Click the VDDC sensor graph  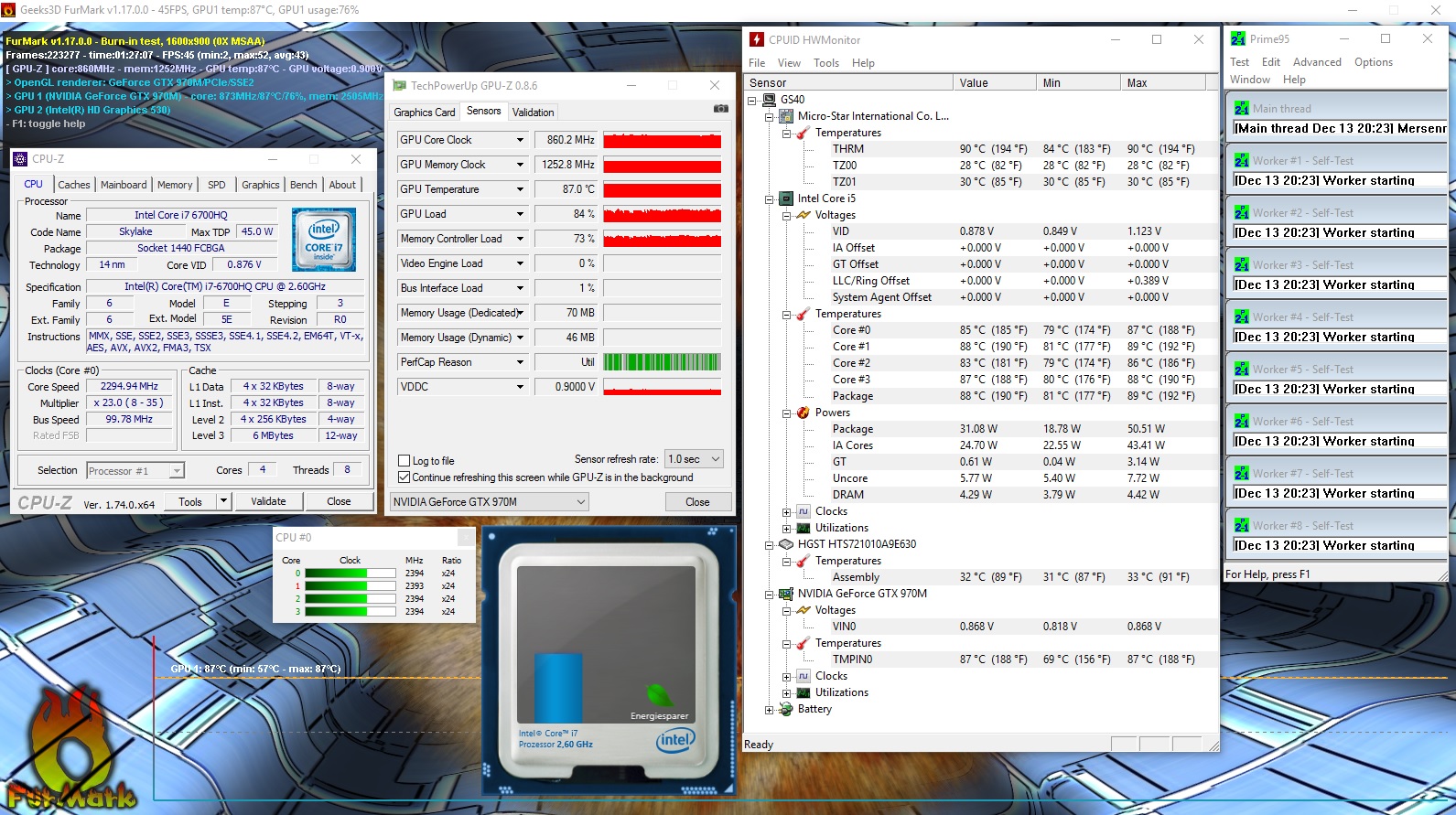663,387
